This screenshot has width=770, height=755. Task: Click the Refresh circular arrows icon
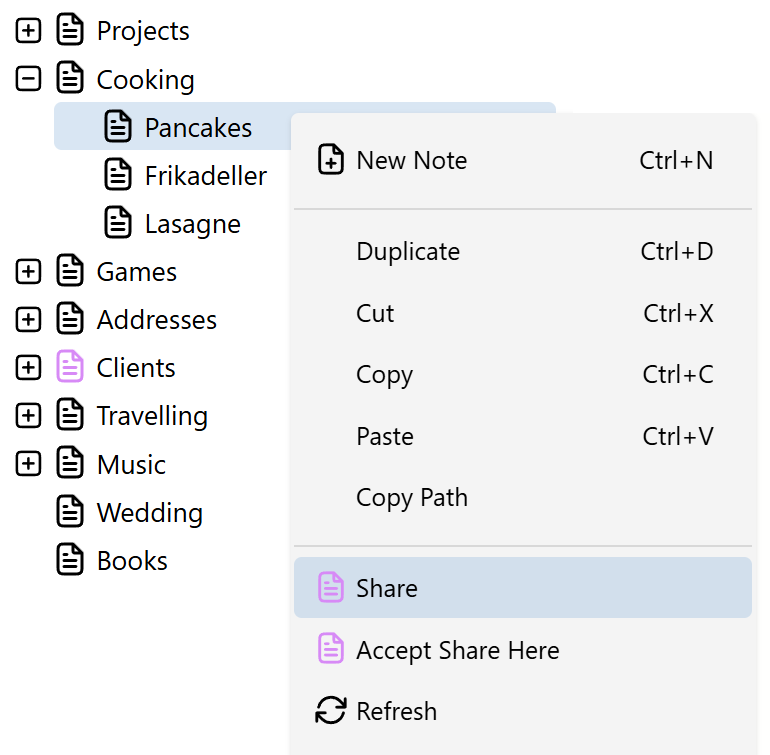(330, 710)
